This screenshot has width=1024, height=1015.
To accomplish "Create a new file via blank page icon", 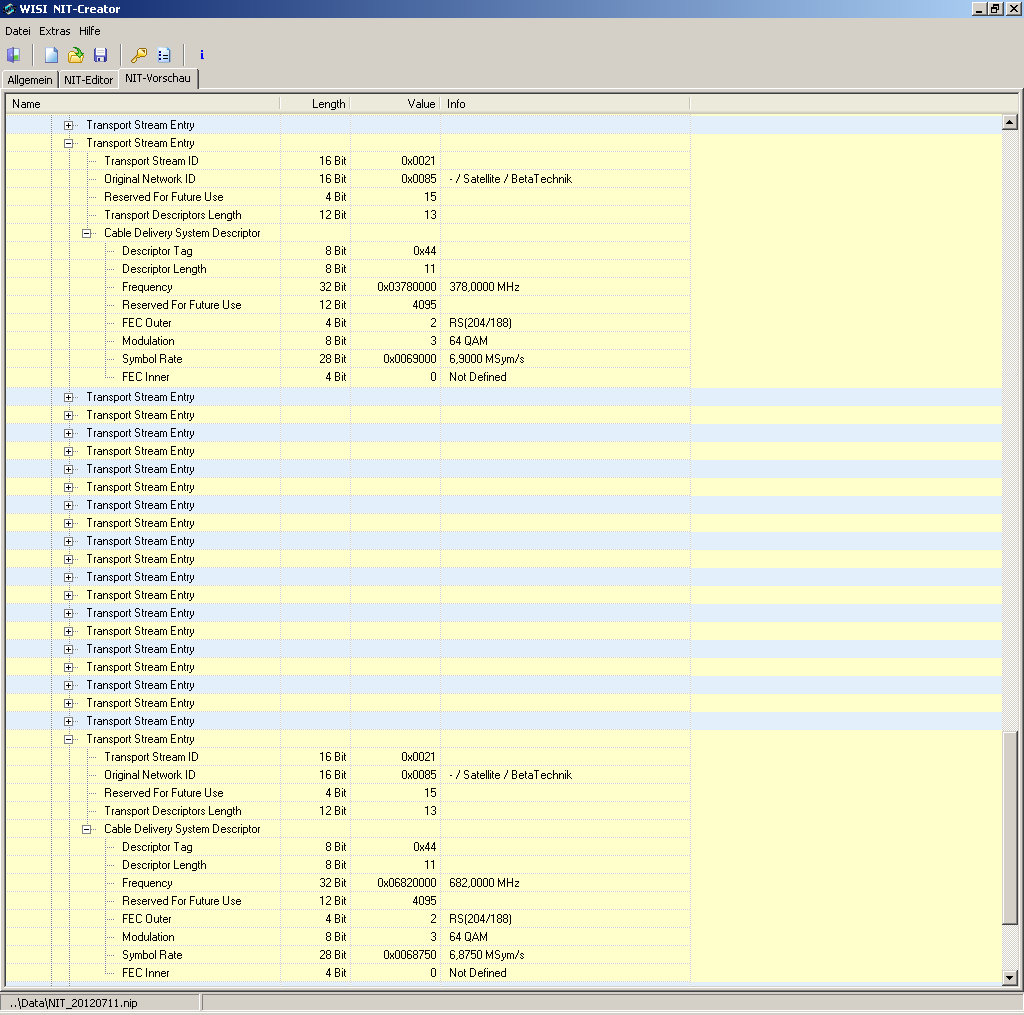I will click(51, 55).
